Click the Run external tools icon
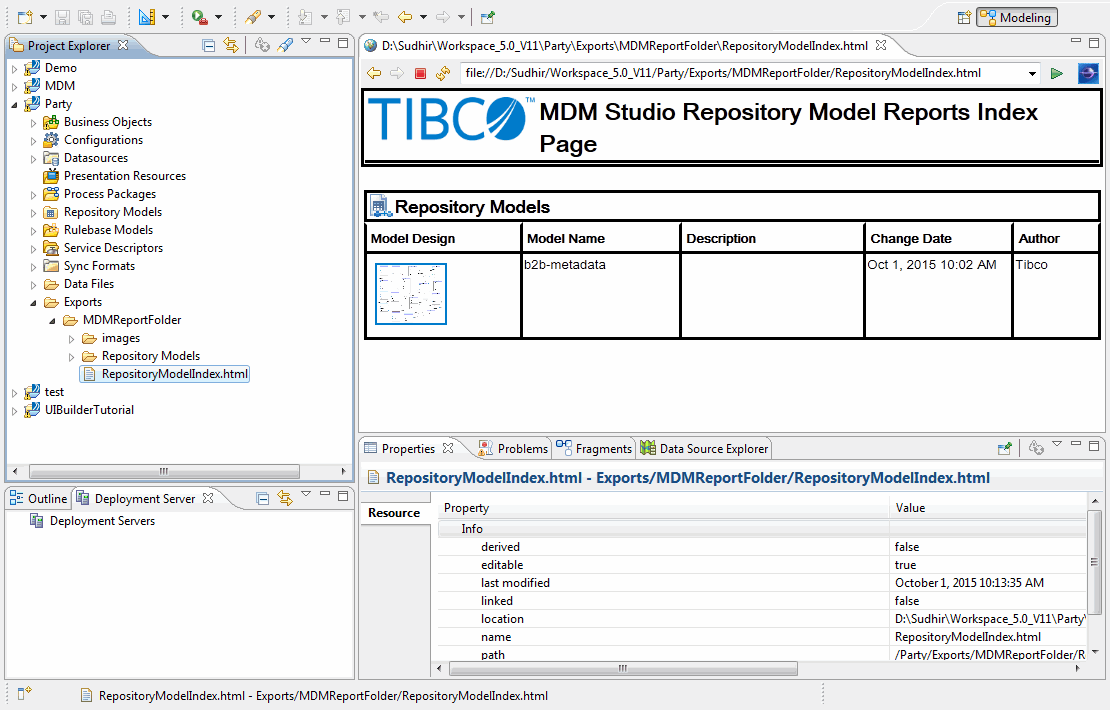This screenshot has width=1110, height=710. coord(200,17)
